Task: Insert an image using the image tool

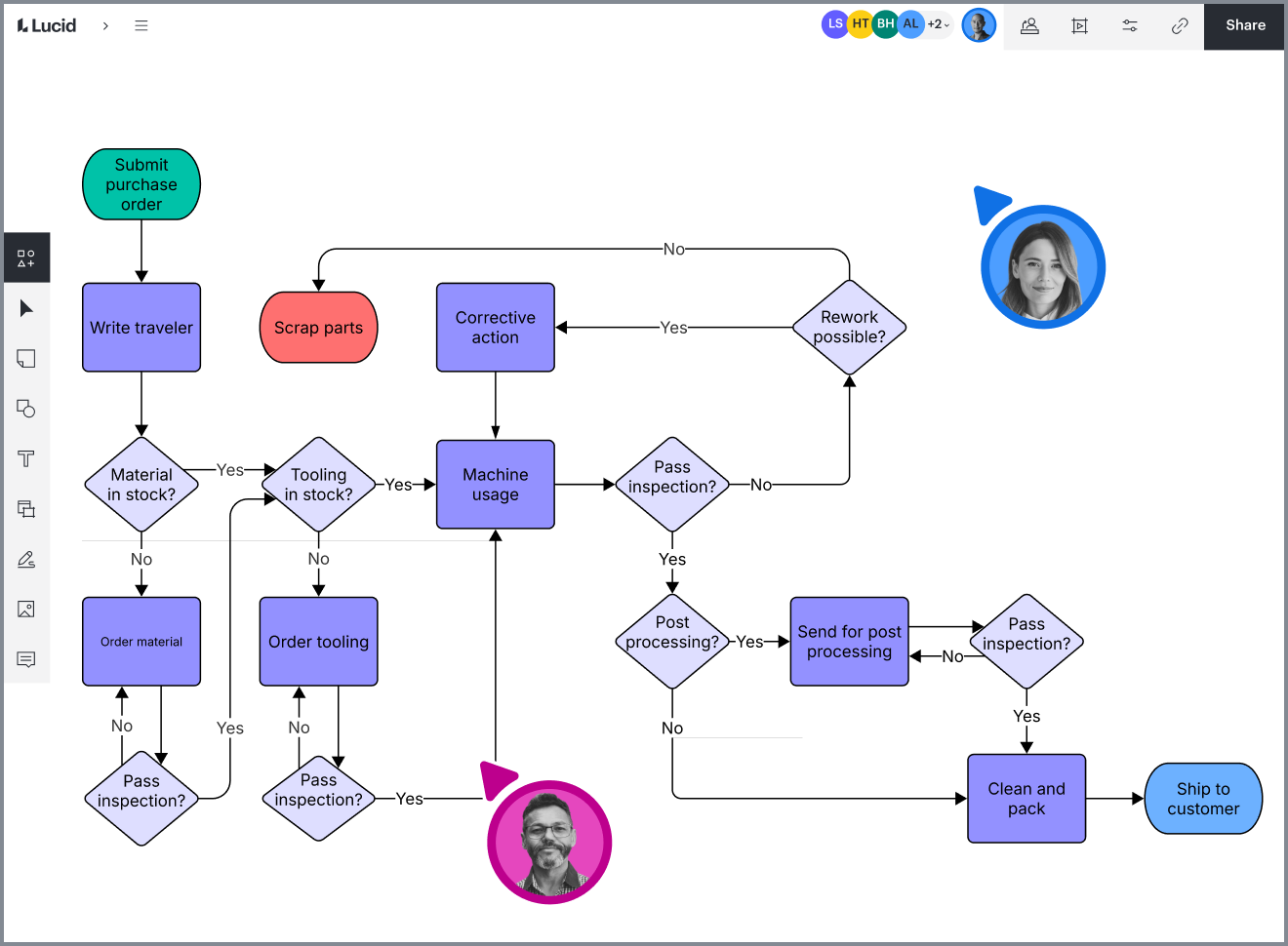Action: 26,610
